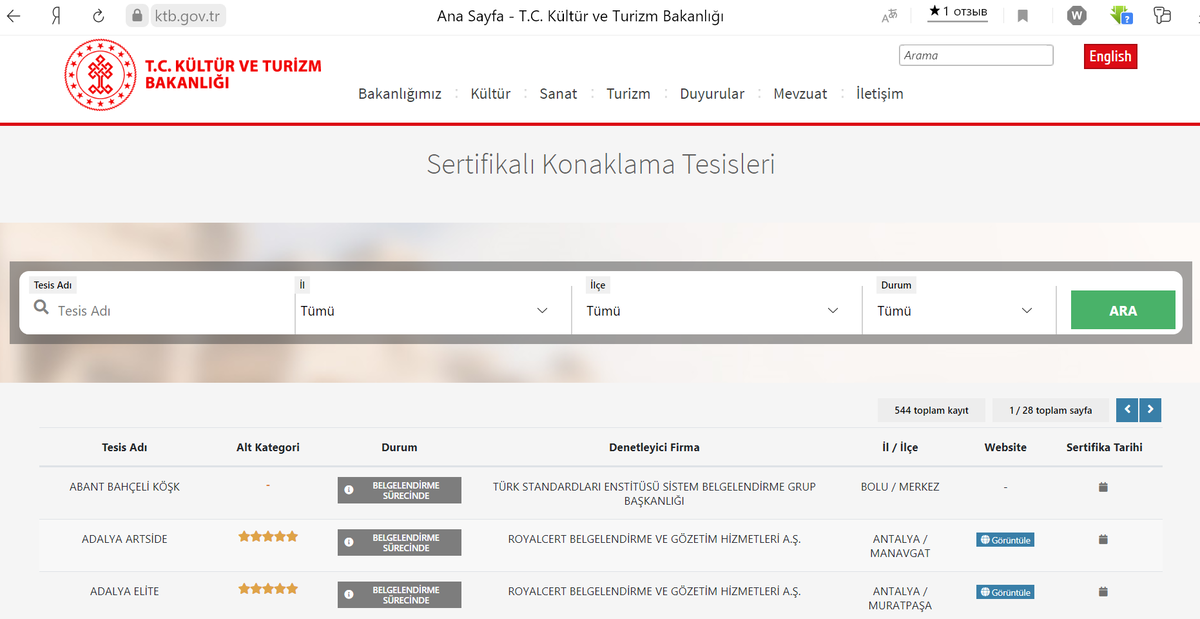
Task: Click the Arama search input field
Action: 975,55
